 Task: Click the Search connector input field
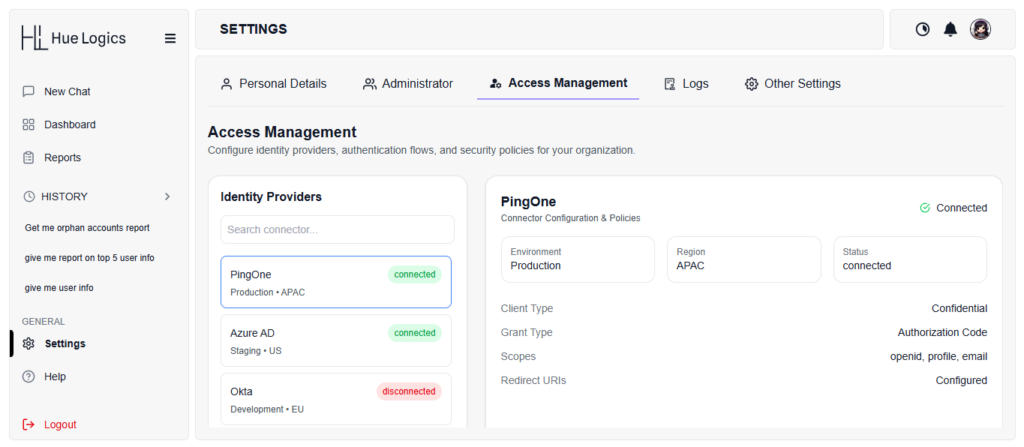click(x=337, y=230)
